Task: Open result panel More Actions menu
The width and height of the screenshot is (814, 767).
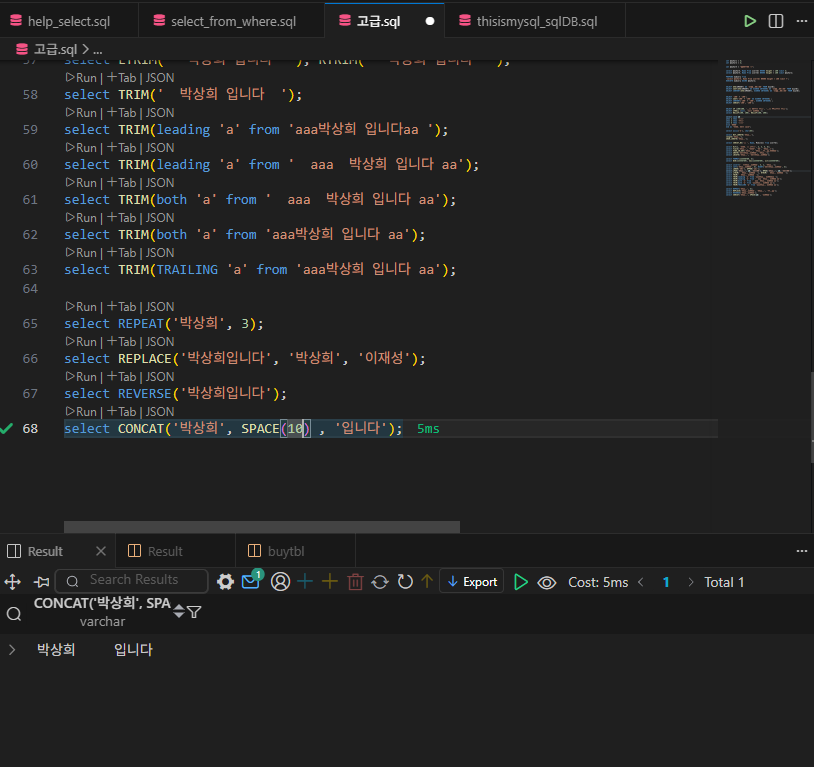Action: pos(802,551)
